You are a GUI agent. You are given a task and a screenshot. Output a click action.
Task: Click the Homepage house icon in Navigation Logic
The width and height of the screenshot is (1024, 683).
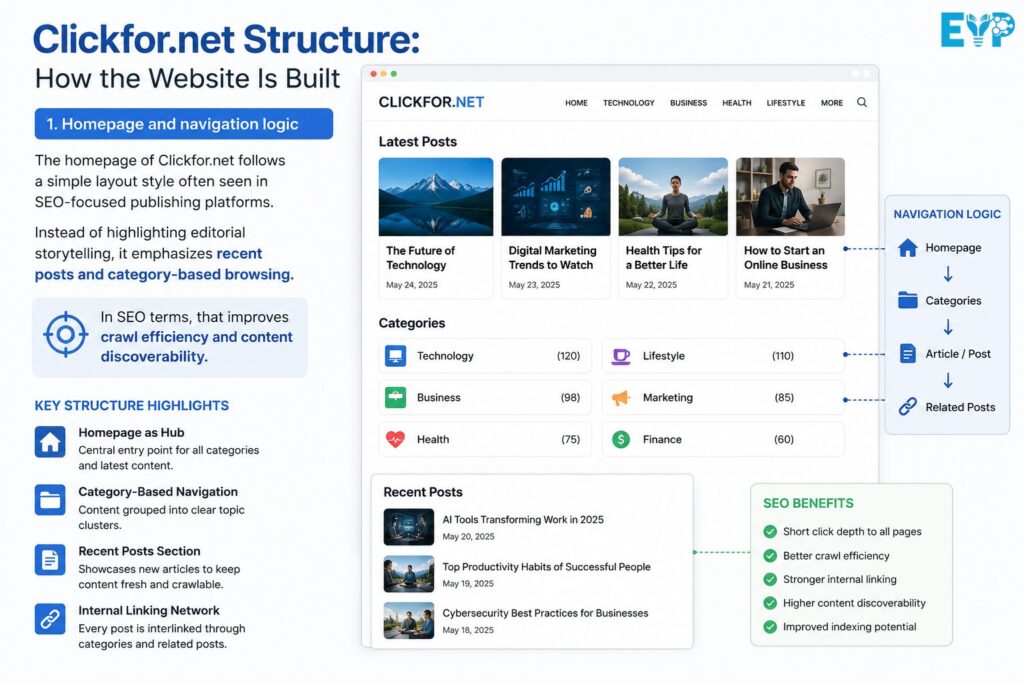point(908,247)
